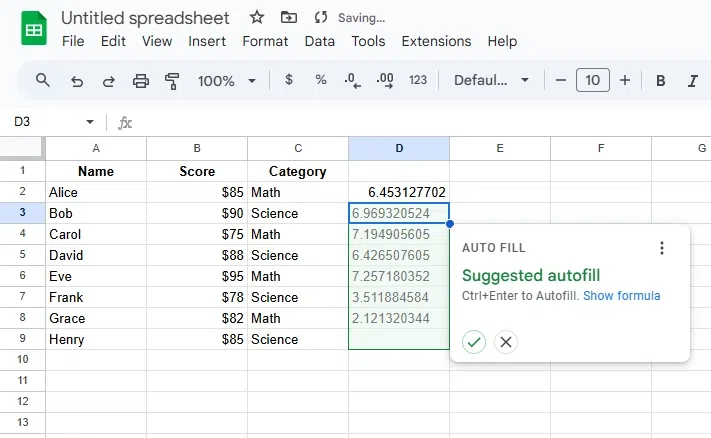This screenshot has height=438, width=711.
Task: Select the paint format tool
Action: coord(172,81)
